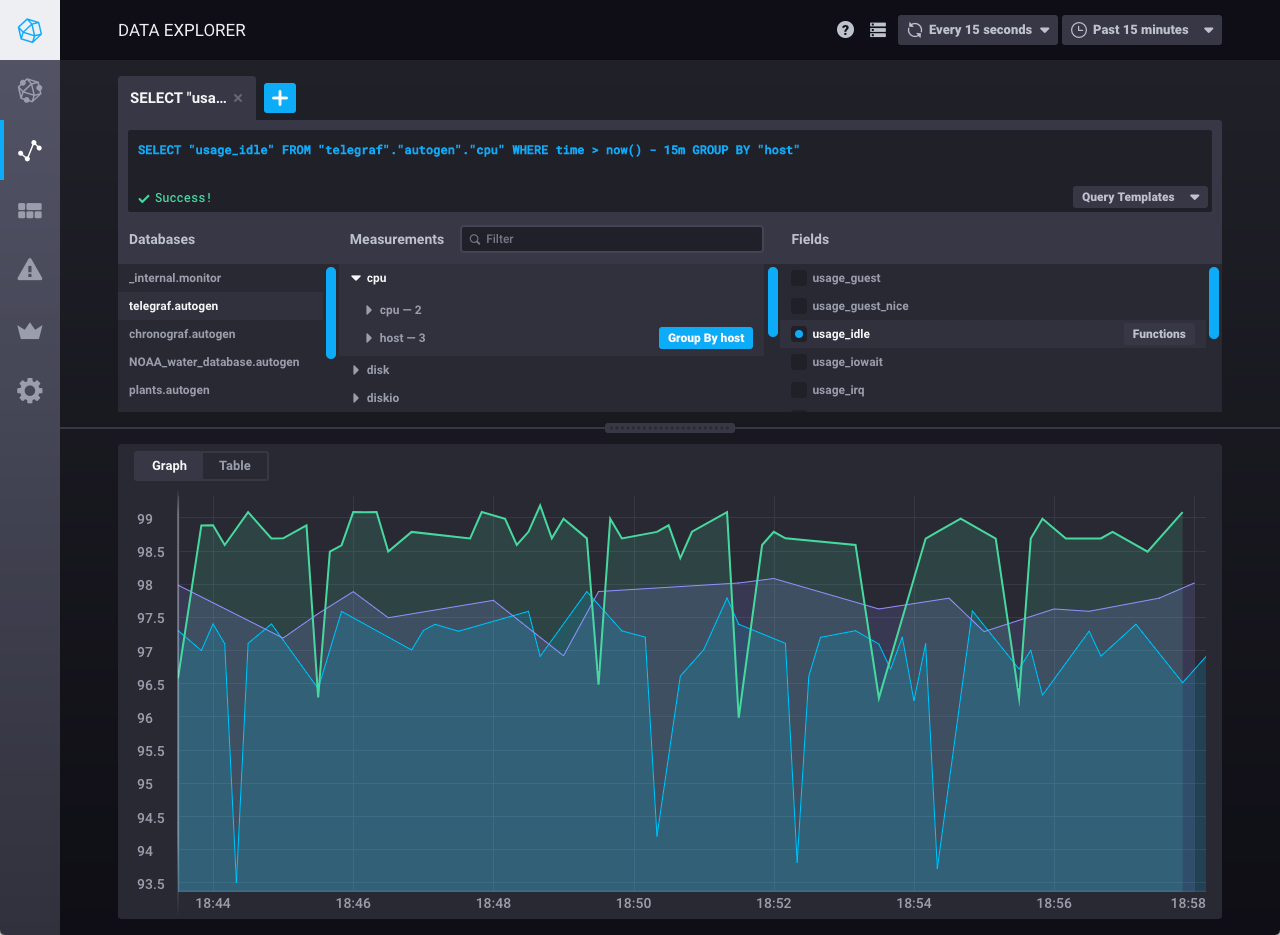
Task: Select the SELECT usa query tab
Action: (180, 97)
